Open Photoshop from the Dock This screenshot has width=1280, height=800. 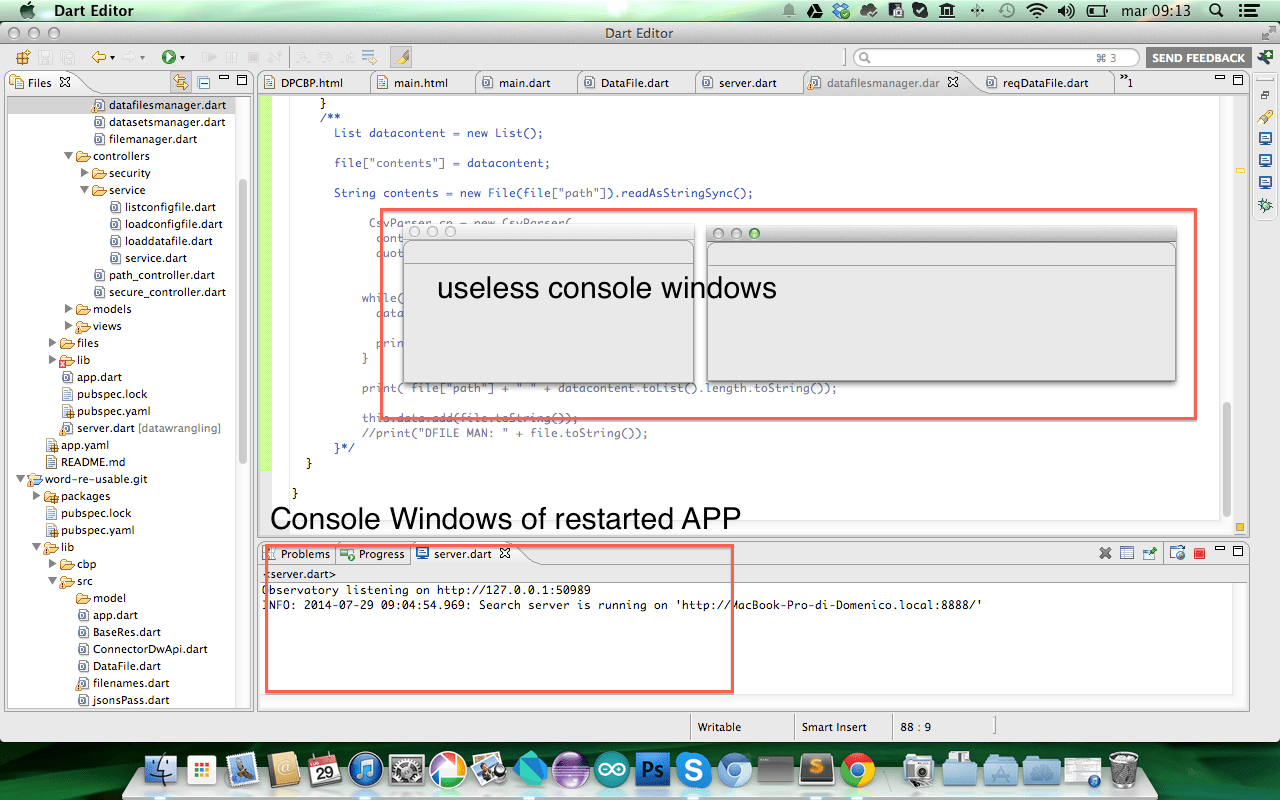653,770
